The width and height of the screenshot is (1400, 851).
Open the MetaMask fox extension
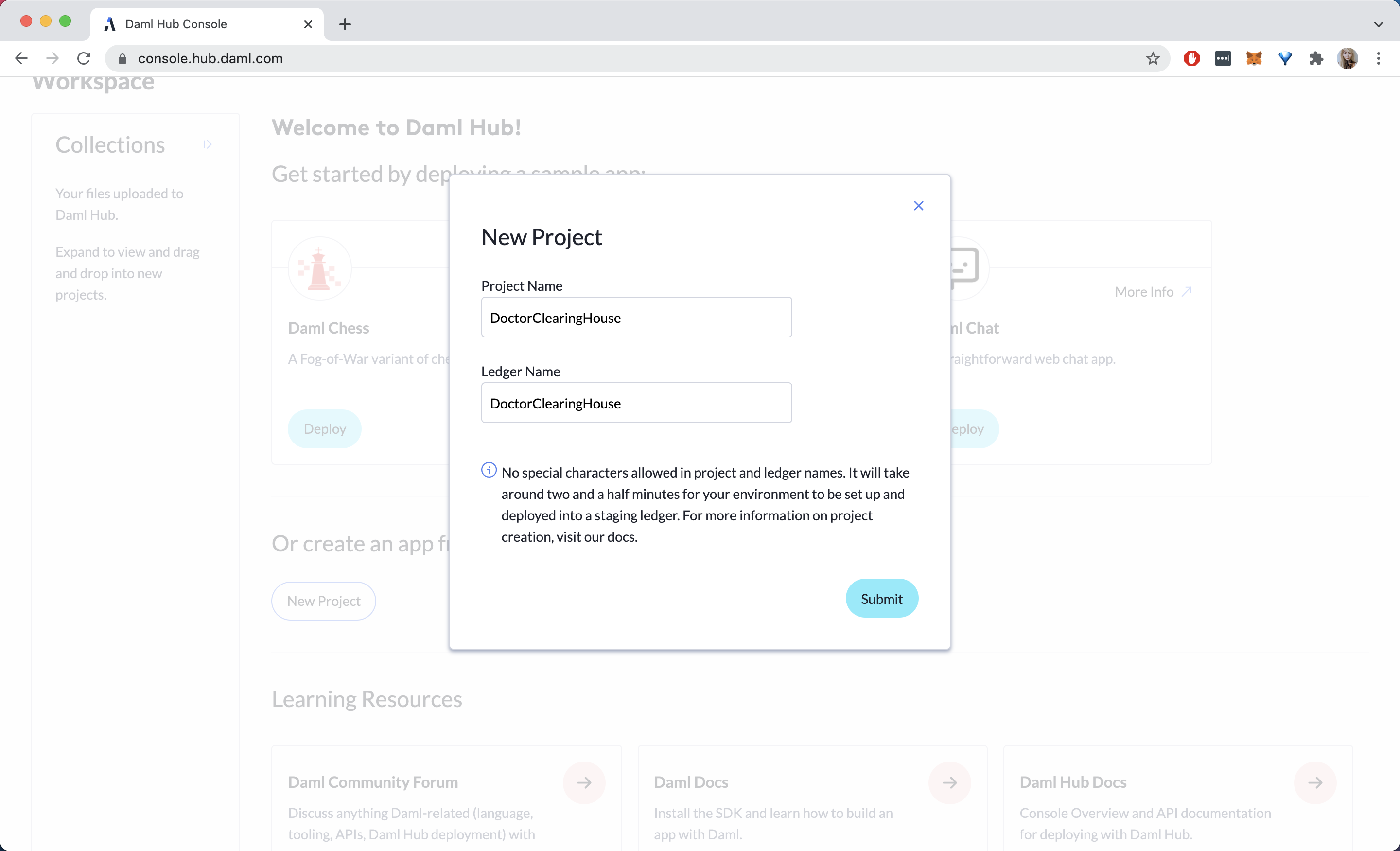pyautogui.click(x=1253, y=58)
